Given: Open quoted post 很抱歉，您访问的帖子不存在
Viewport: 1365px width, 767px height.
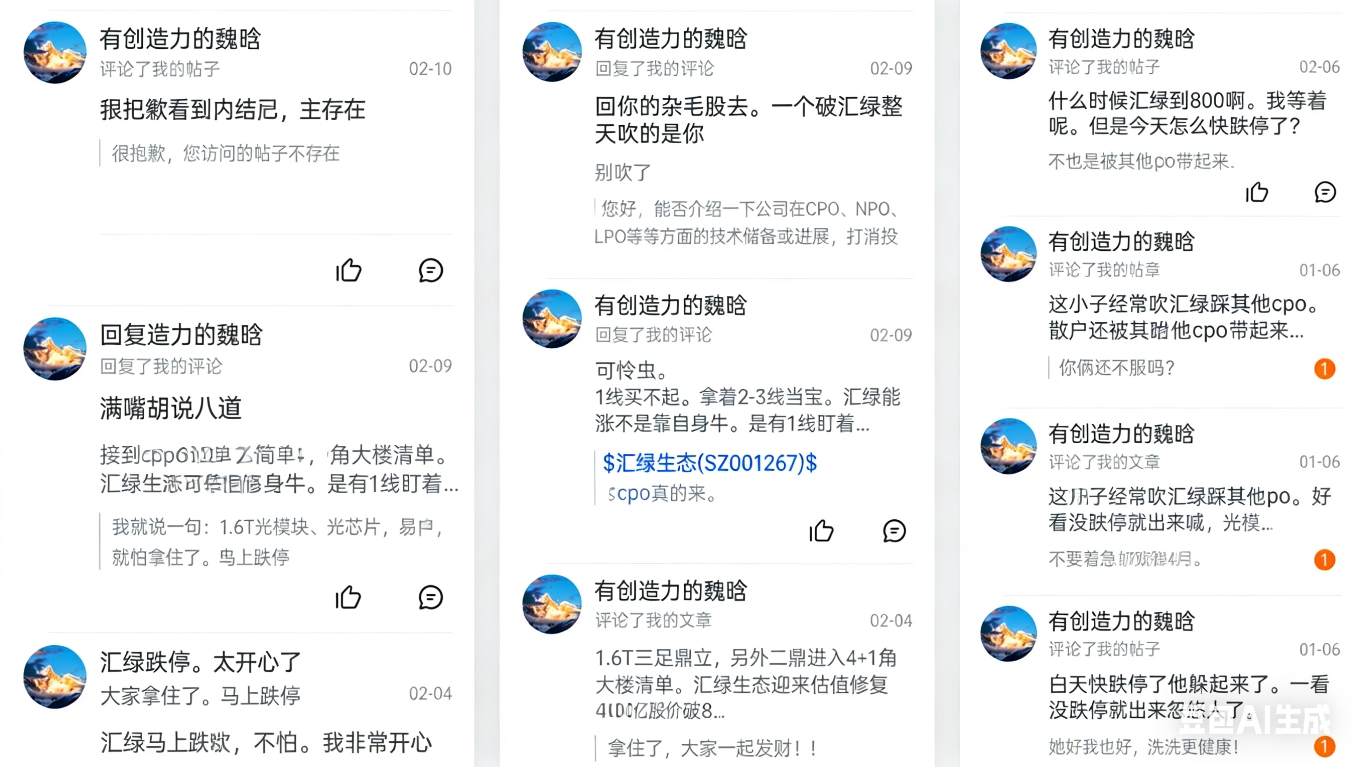Looking at the screenshot, I should coord(225,153).
